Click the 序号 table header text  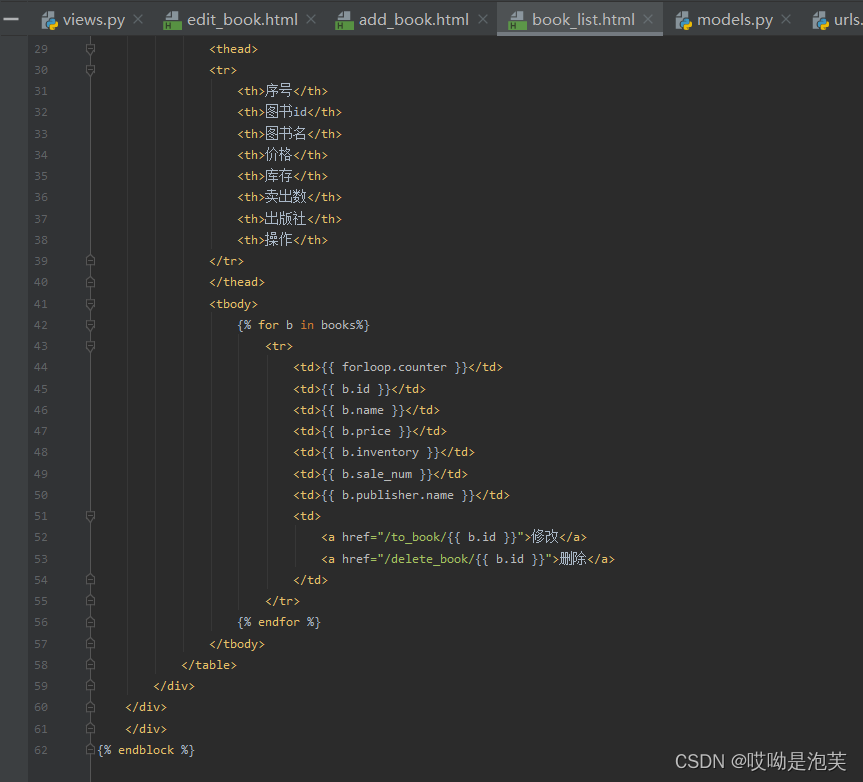click(x=278, y=90)
